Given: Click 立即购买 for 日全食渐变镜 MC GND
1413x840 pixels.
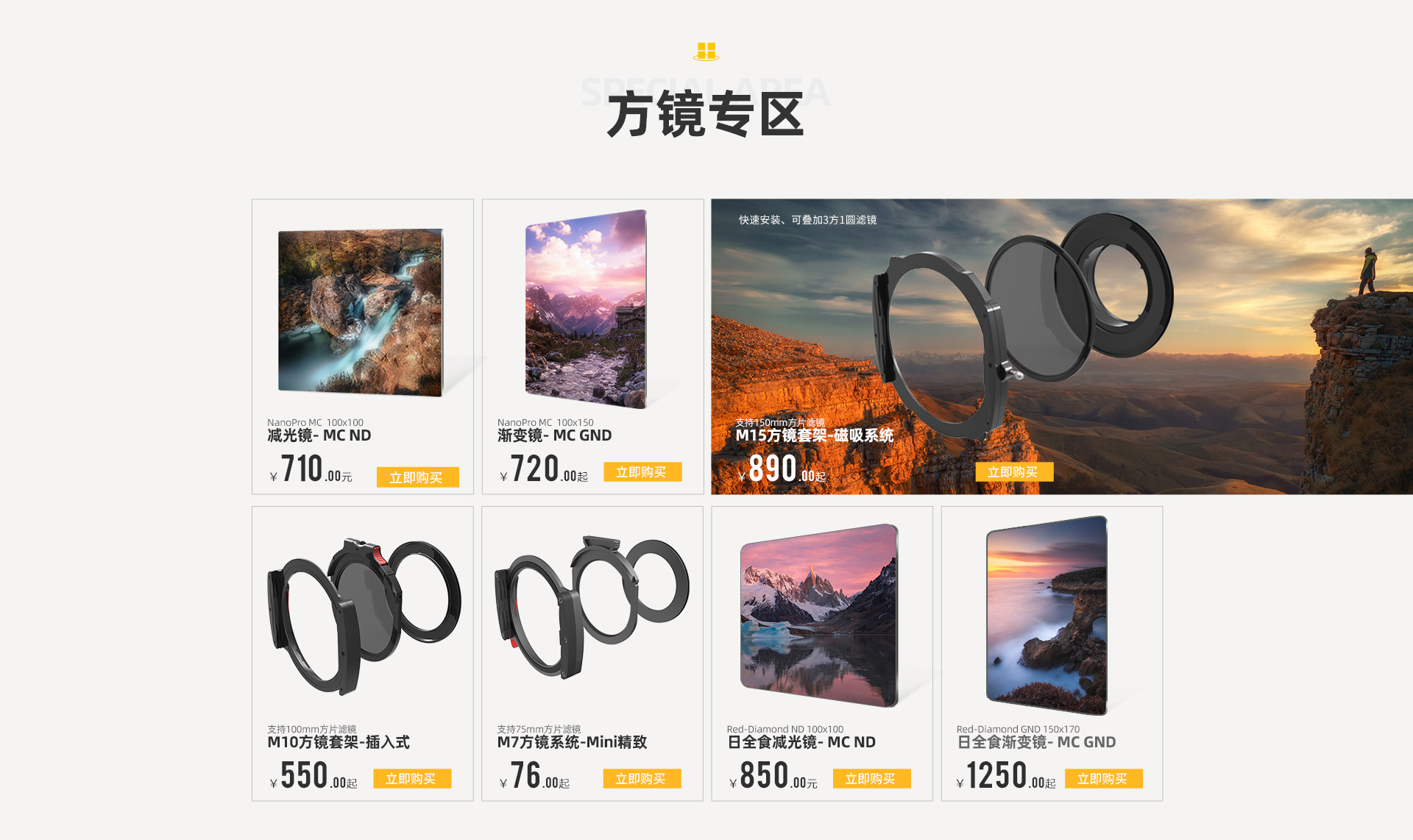Looking at the screenshot, I should tap(1103, 779).
